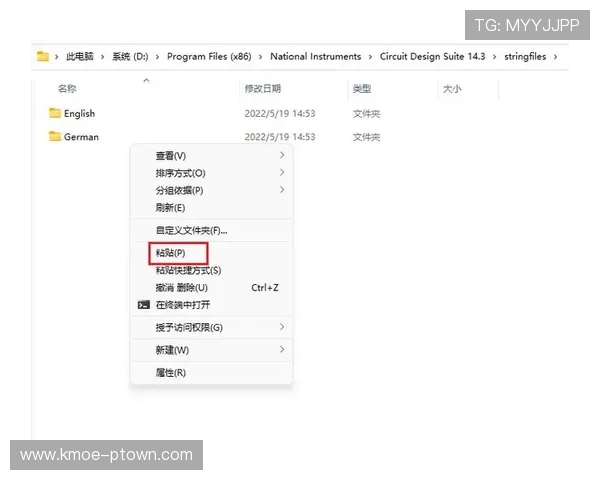This screenshot has height=480, width=600.
Task: Open 排序方式(O) submenu
Action: (x=212, y=173)
